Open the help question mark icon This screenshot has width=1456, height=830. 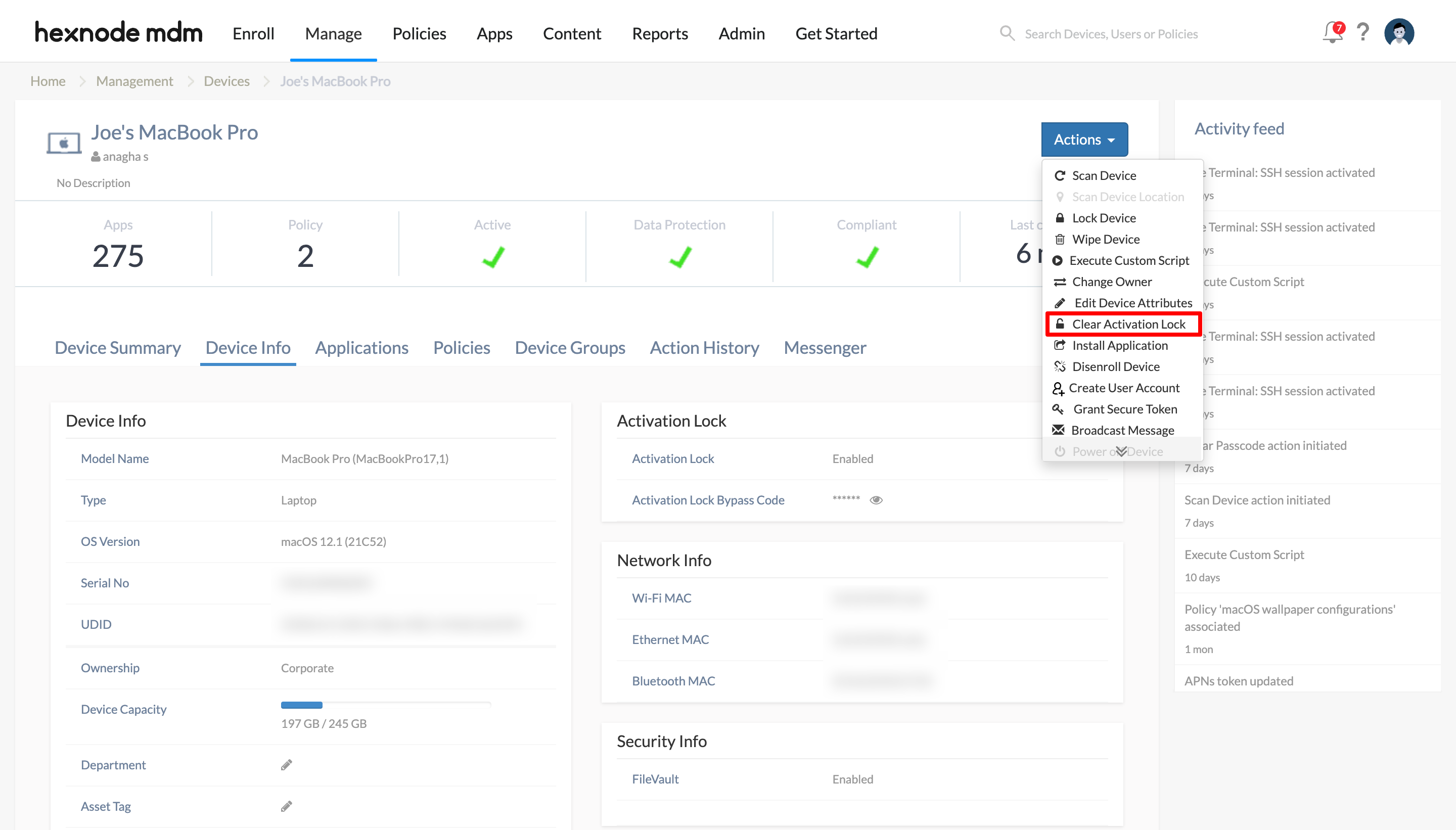[1363, 32]
